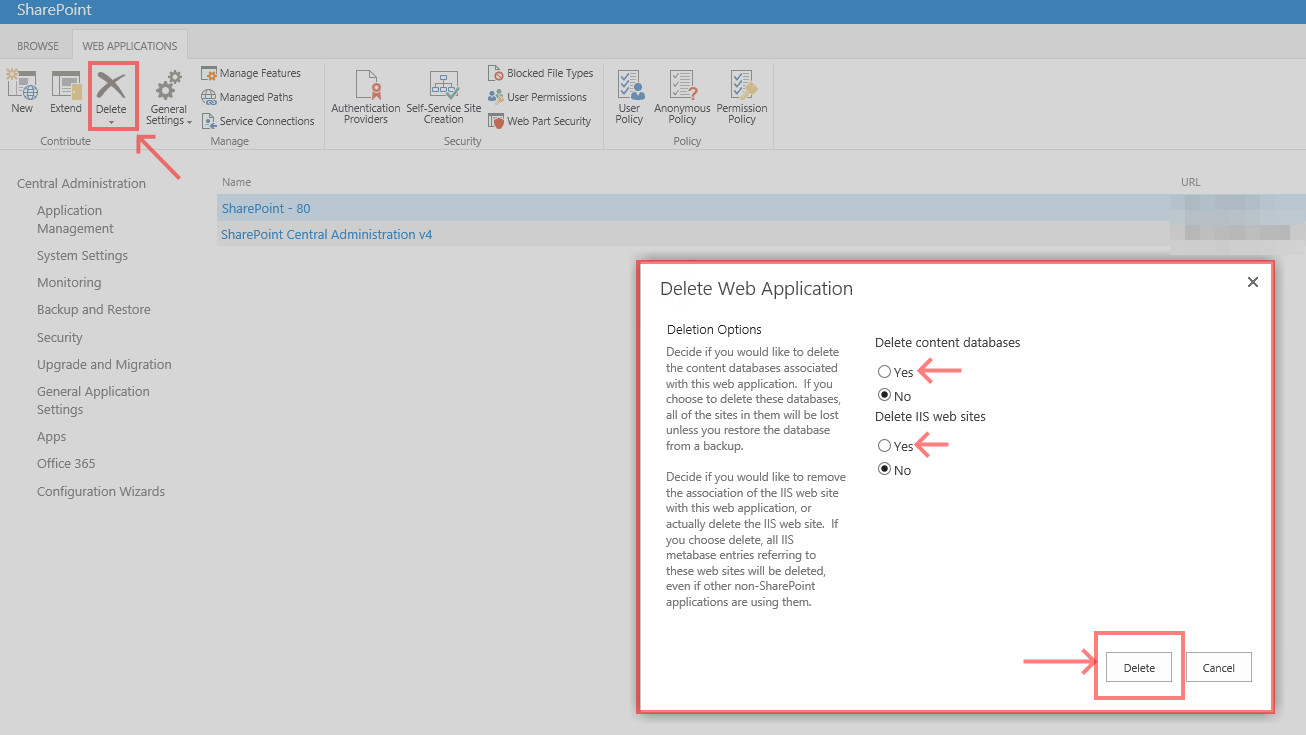This screenshot has height=735, width=1306.
Task: Click the Service Connections icon
Action: click(x=209, y=121)
